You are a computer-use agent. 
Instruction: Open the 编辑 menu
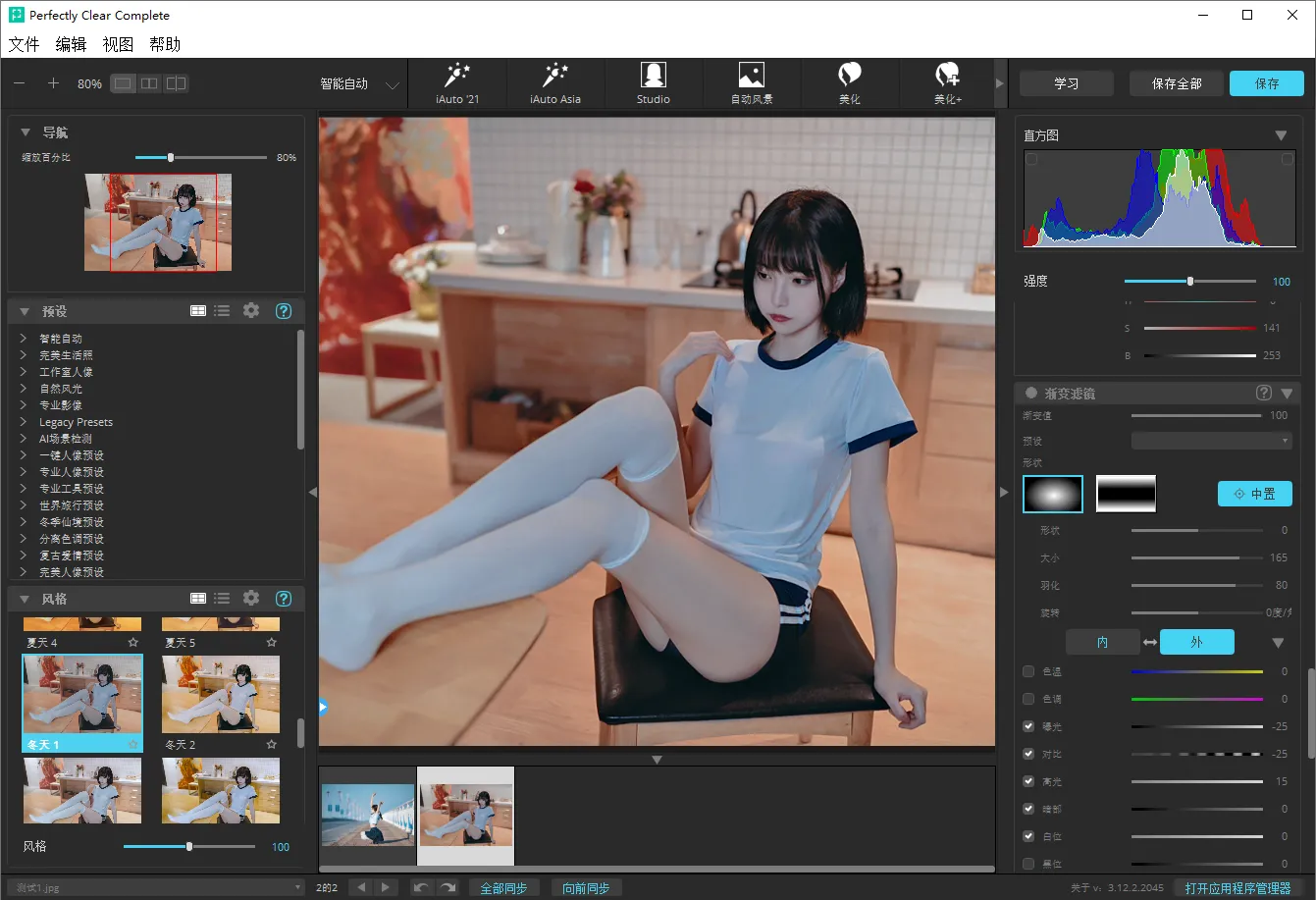point(71,44)
